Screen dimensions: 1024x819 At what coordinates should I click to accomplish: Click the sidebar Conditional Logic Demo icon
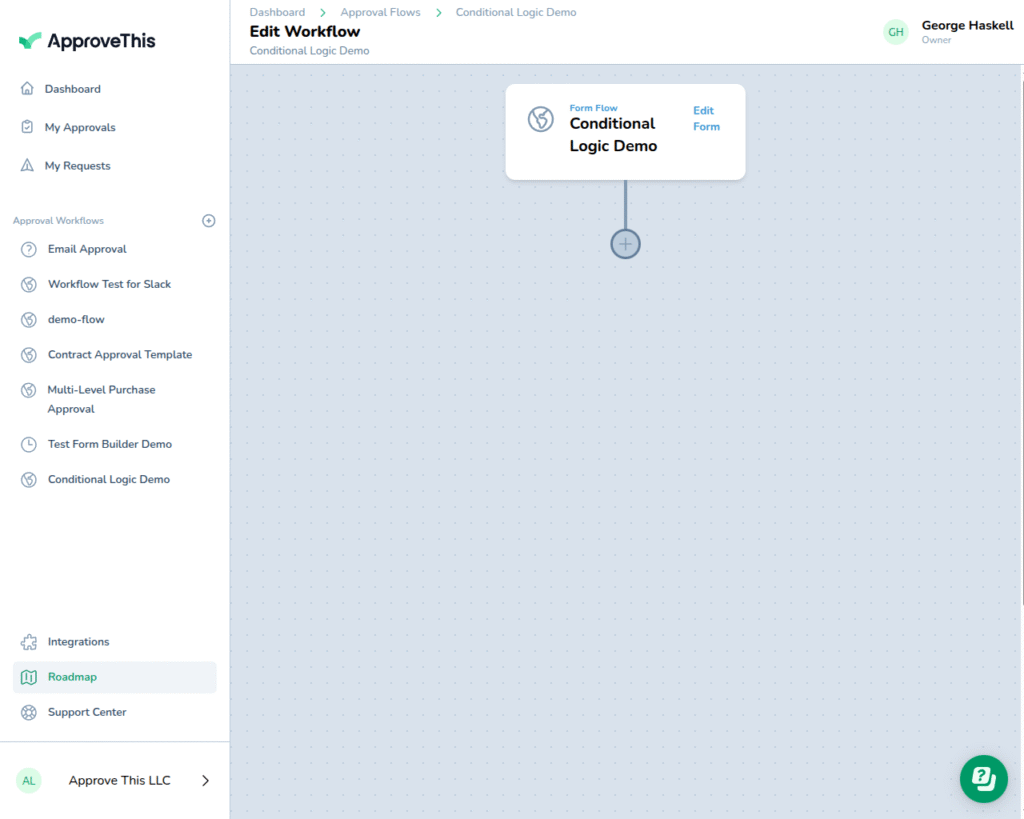29,479
